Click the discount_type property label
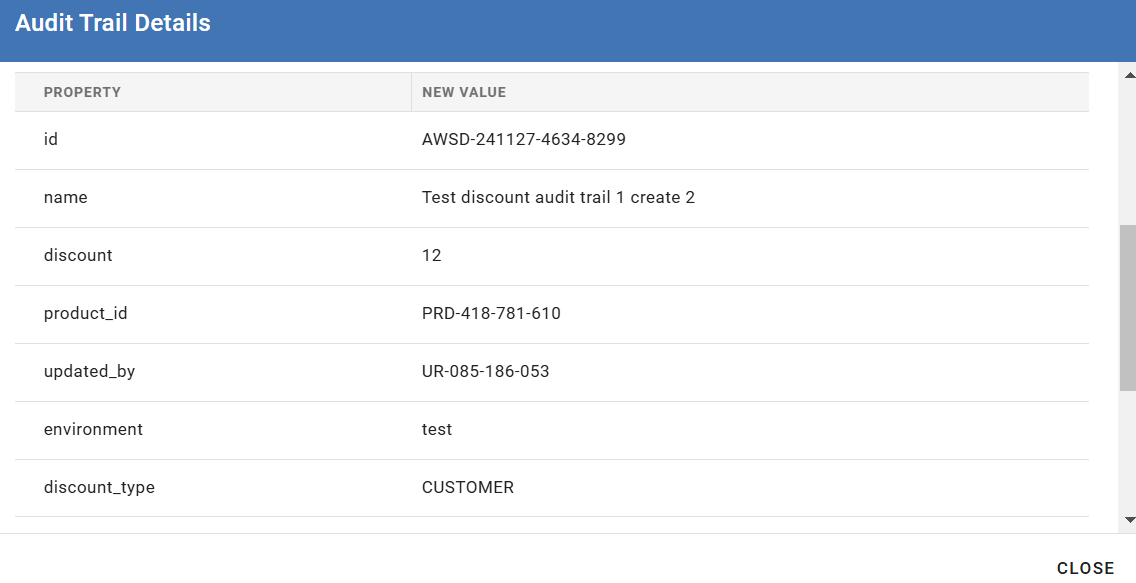This screenshot has height=583, width=1136. point(99,487)
